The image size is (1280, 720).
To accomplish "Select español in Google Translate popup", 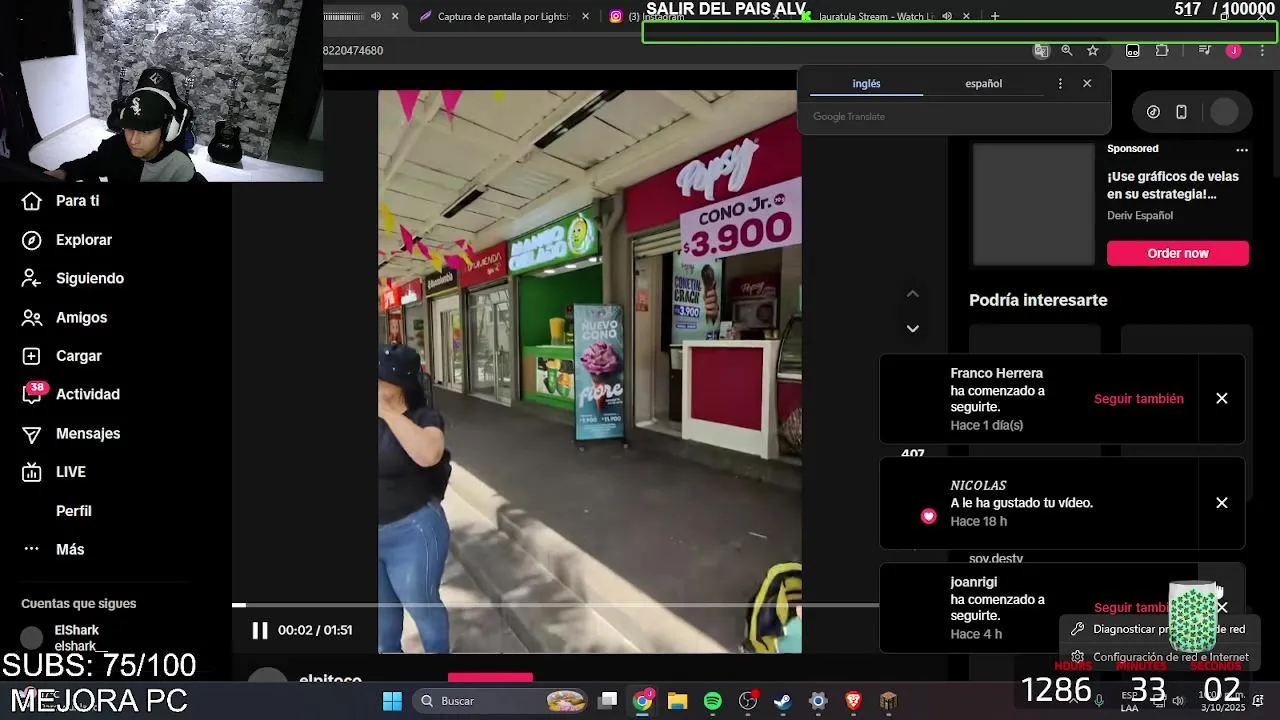I will (x=983, y=84).
